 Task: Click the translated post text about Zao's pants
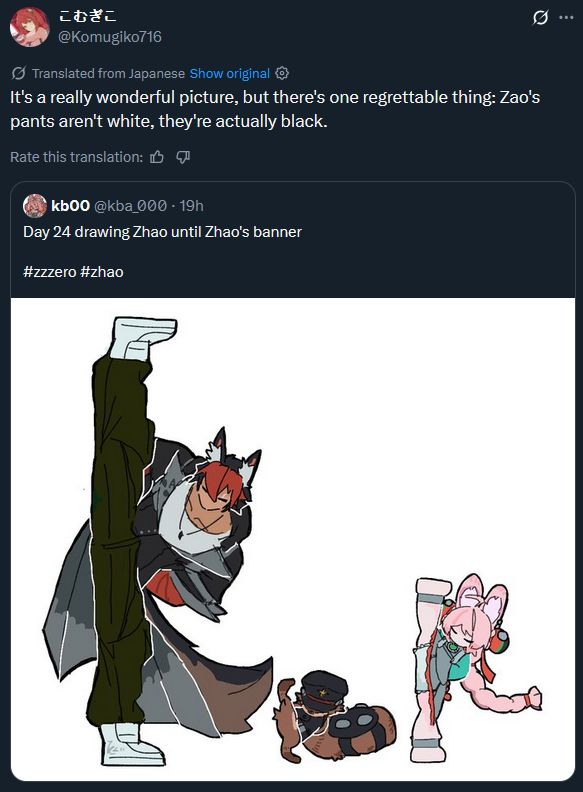(275, 109)
